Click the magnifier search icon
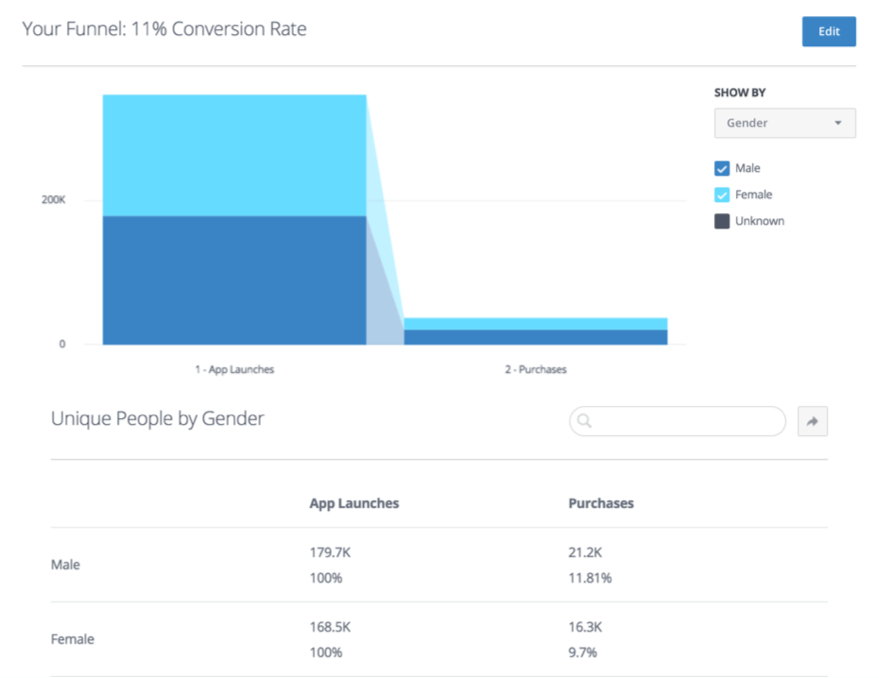This screenshot has height=678, width=879. pos(584,421)
